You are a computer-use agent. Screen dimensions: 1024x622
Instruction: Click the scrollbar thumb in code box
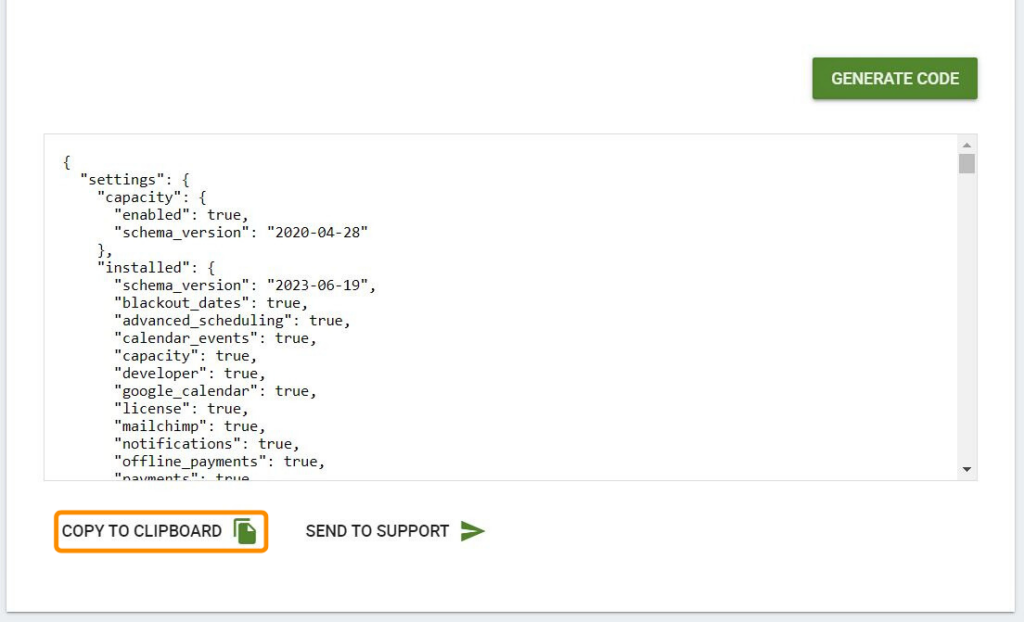tap(967, 163)
